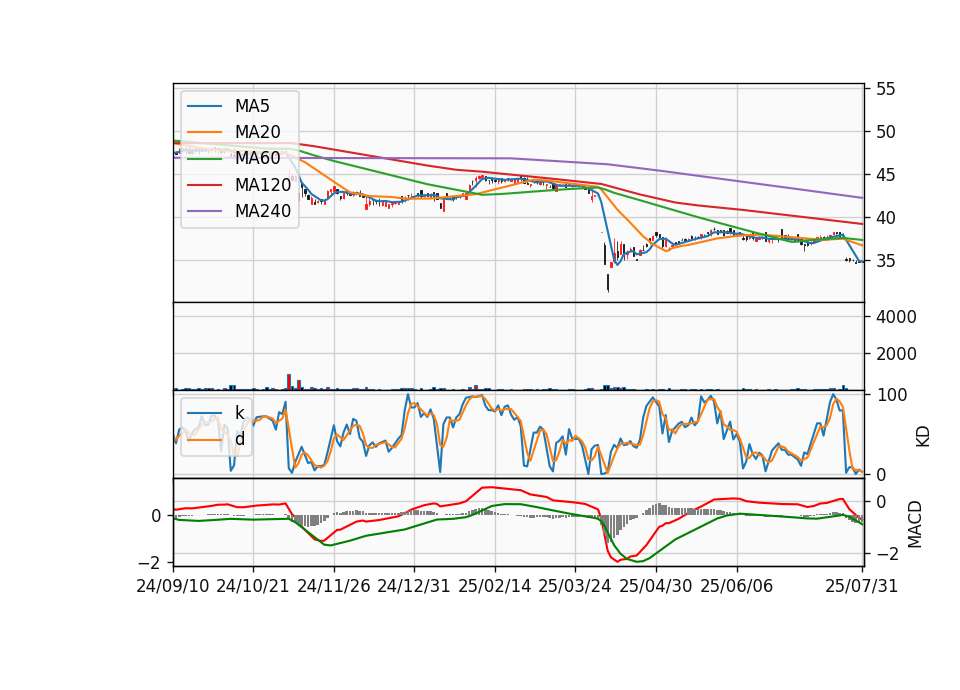Click the MACD vertical axis title

(x=915, y=524)
